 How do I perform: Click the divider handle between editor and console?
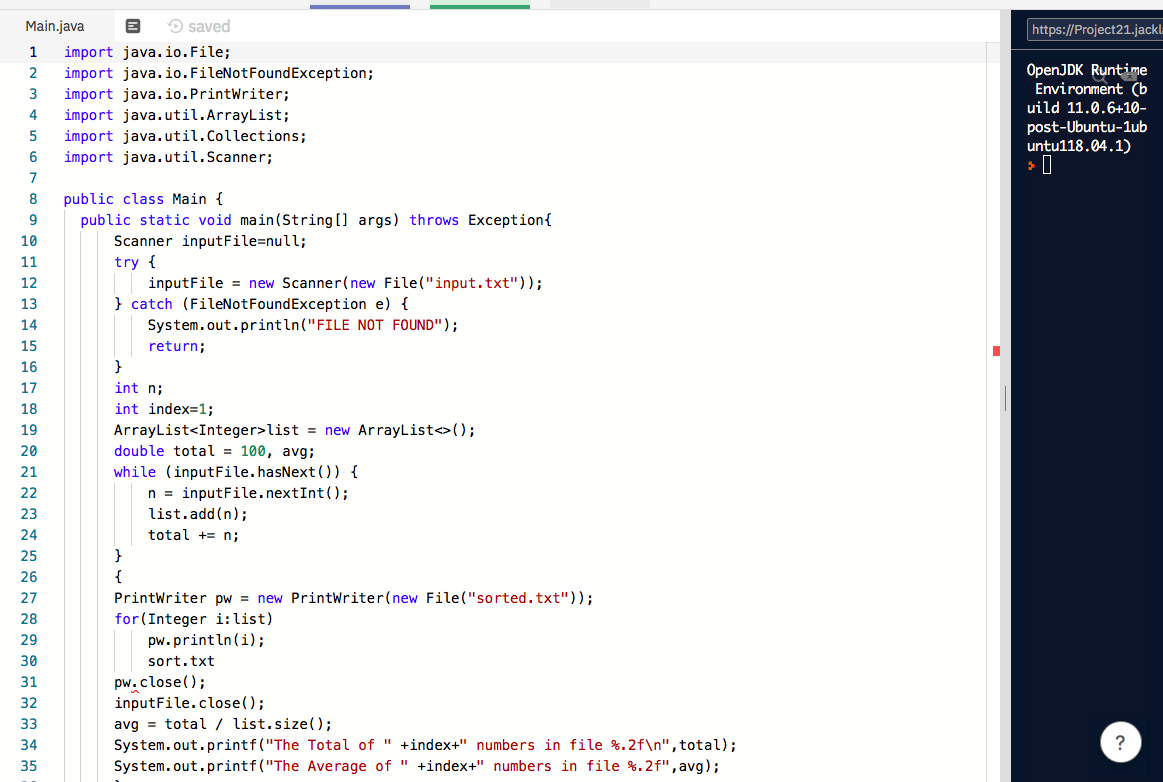click(x=1005, y=398)
